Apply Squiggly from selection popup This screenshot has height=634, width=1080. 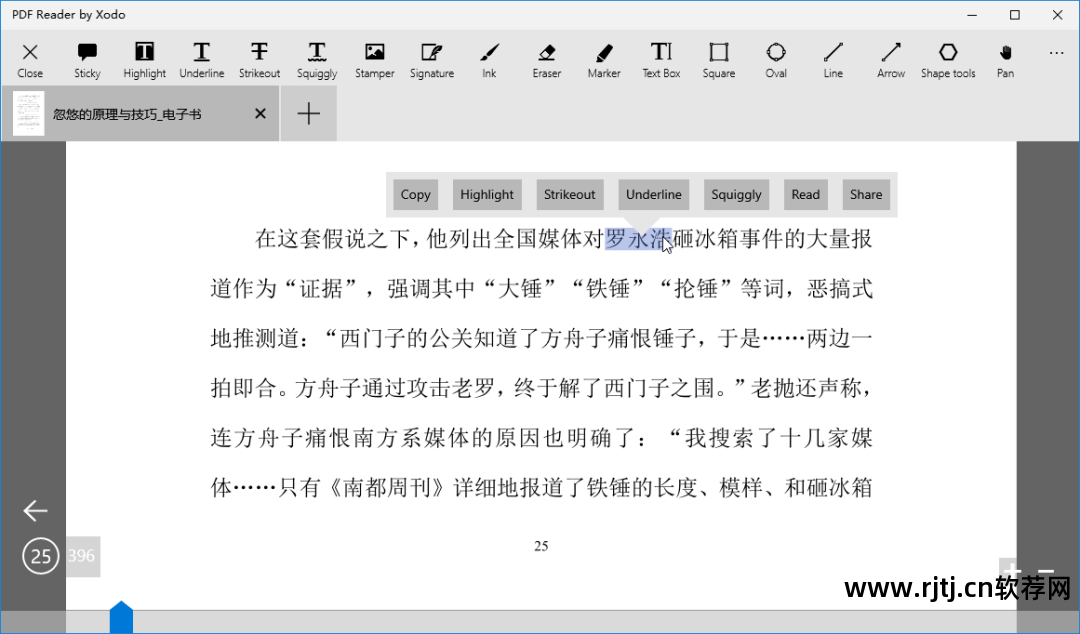pos(736,194)
